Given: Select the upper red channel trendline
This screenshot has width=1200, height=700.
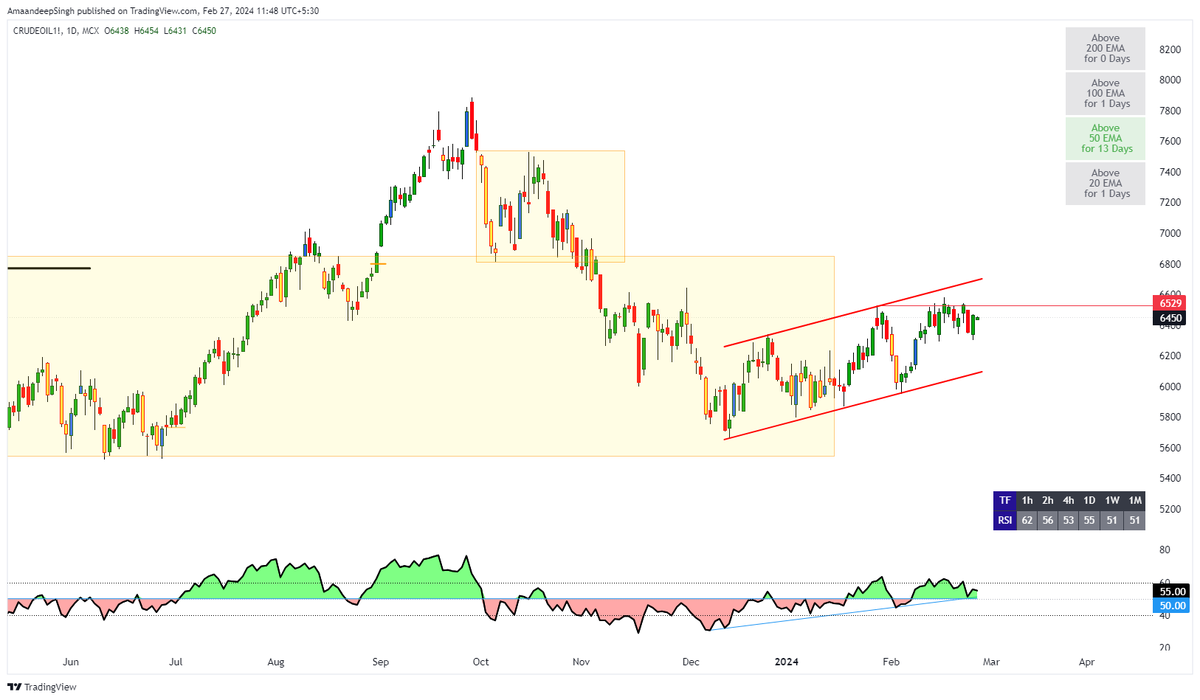Looking at the screenshot, I should pyautogui.click(x=853, y=312).
